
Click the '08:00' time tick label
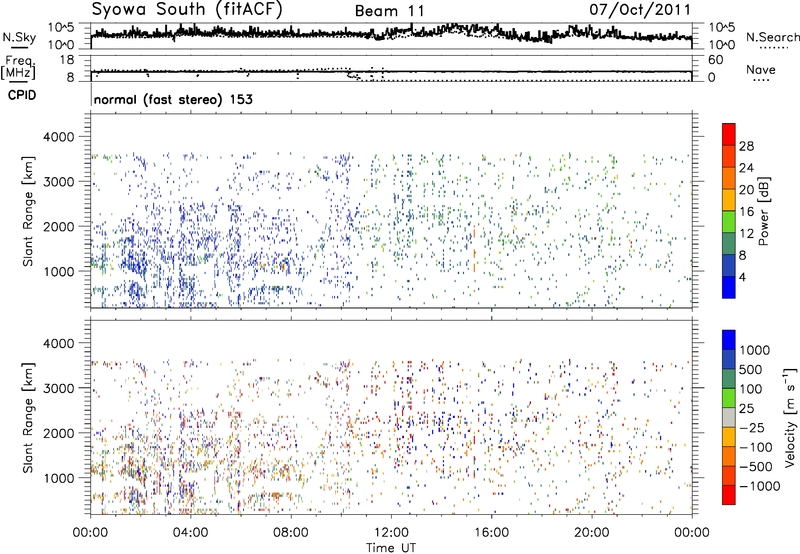pyautogui.click(x=291, y=533)
